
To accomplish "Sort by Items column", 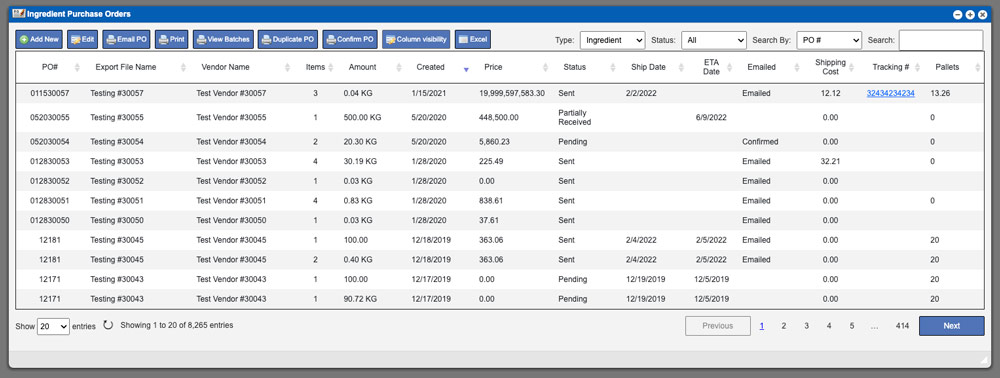I will click(315, 67).
